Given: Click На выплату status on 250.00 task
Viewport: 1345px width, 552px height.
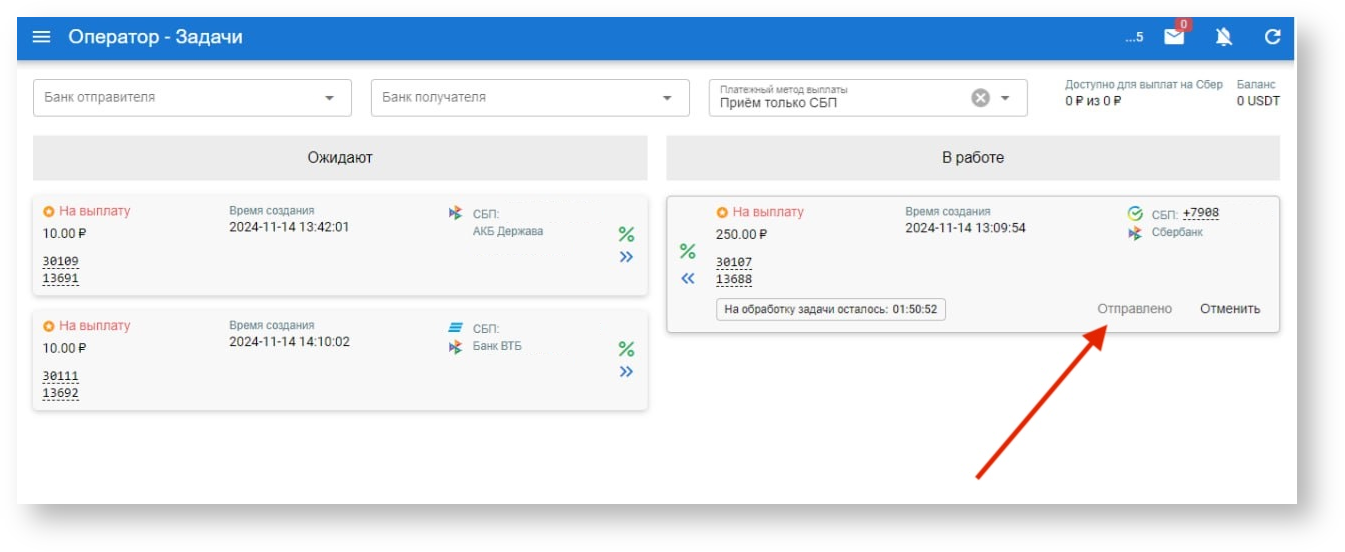Looking at the screenshot, I should coord(767,212).
